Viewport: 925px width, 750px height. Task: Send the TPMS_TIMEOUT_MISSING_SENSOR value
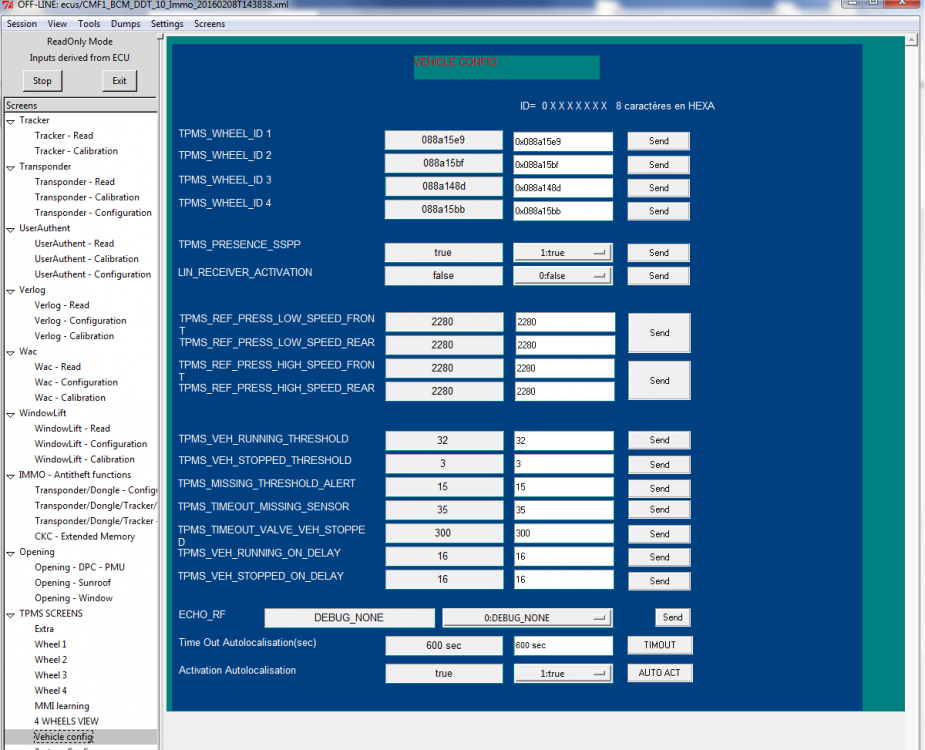(x=659, y=510)
